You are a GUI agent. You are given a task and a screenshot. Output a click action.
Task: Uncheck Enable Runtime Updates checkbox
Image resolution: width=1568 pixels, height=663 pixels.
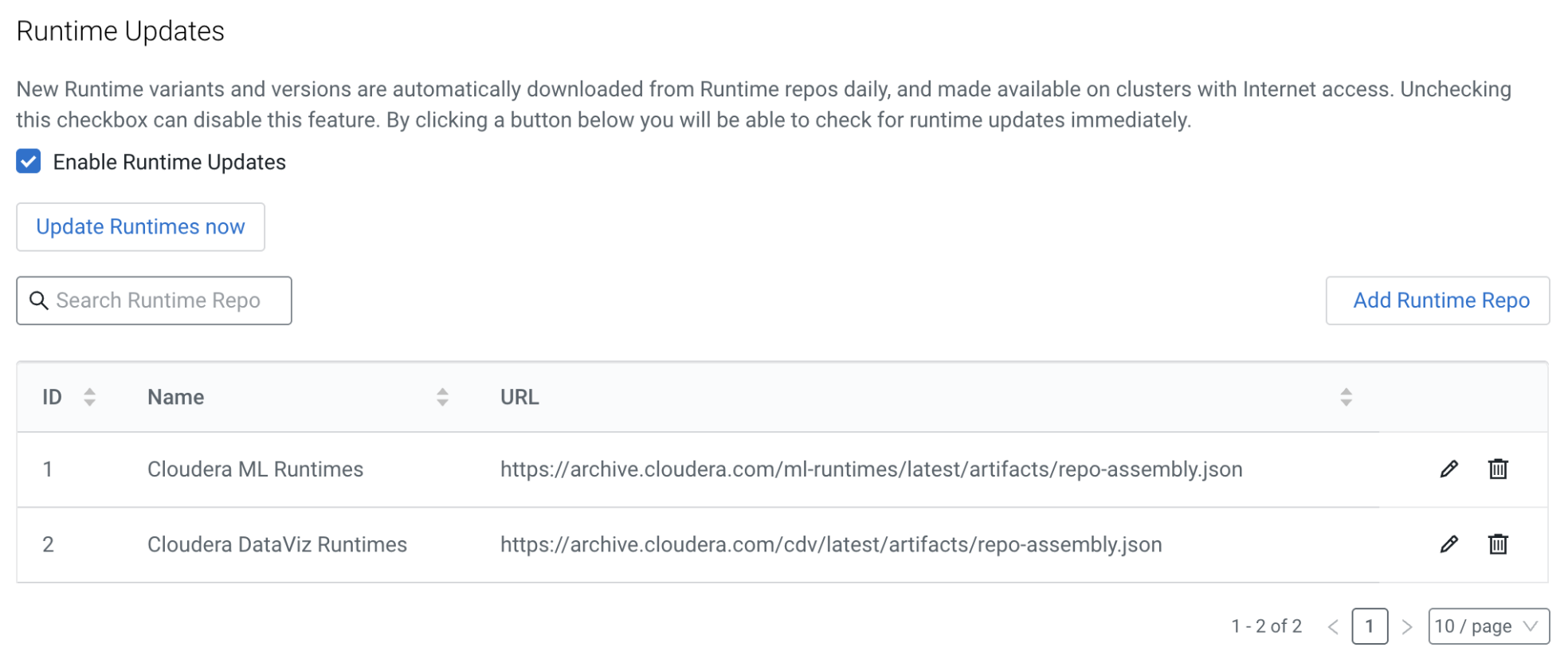[29, 162]
